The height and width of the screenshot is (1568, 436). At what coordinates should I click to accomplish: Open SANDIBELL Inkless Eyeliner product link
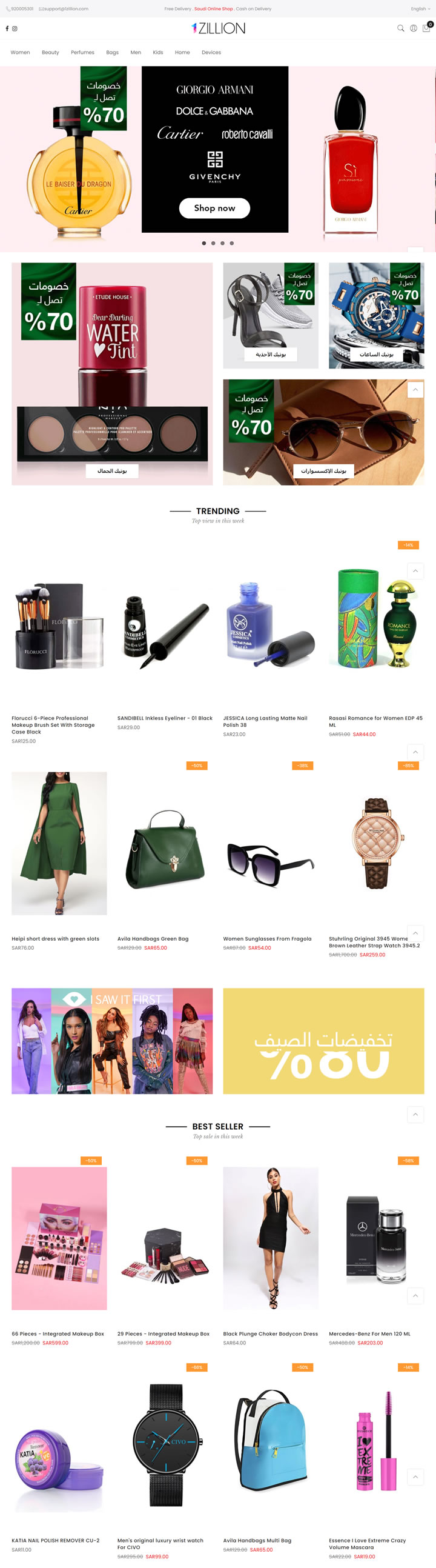165,718
